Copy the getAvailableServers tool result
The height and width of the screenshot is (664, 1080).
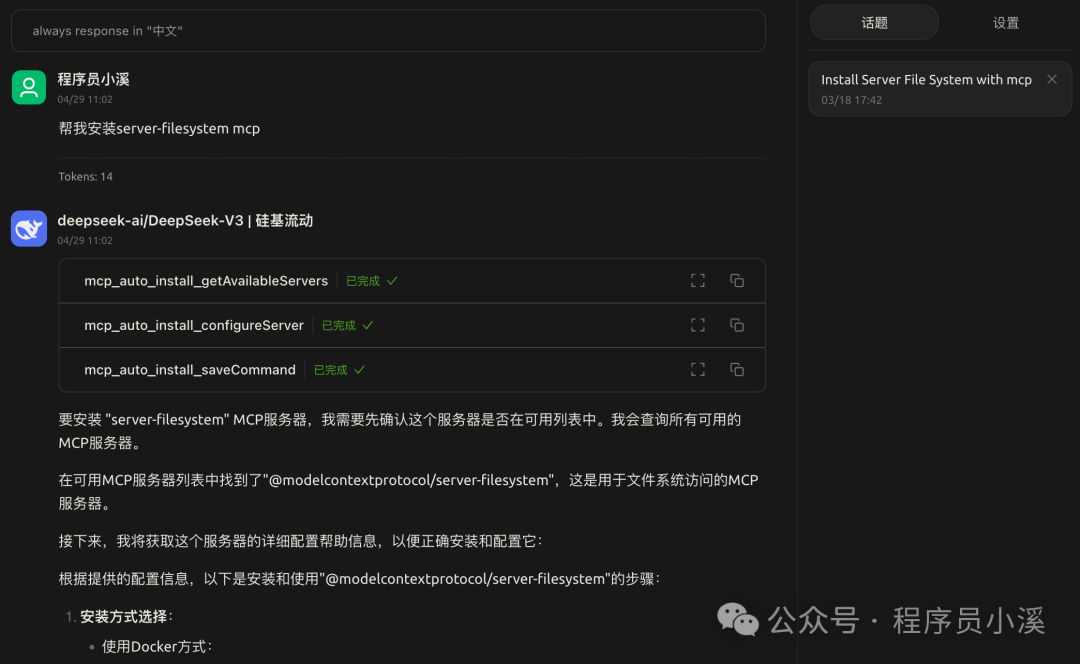(737, 280)
